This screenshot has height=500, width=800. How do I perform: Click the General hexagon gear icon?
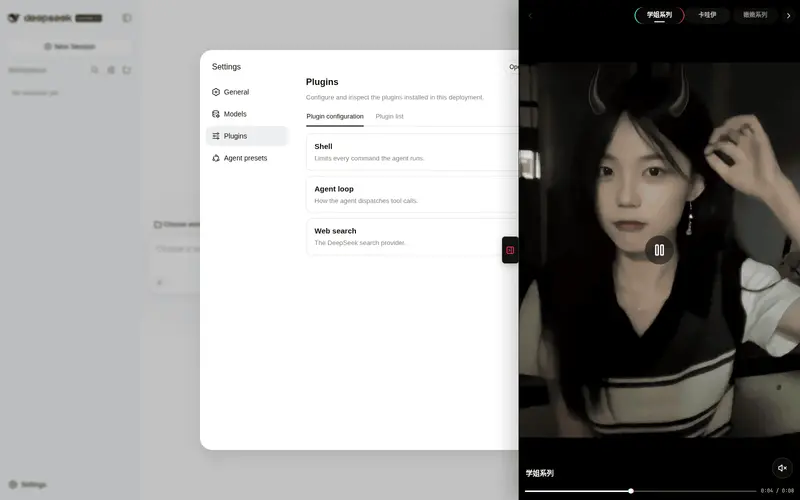tap(216, 92)
